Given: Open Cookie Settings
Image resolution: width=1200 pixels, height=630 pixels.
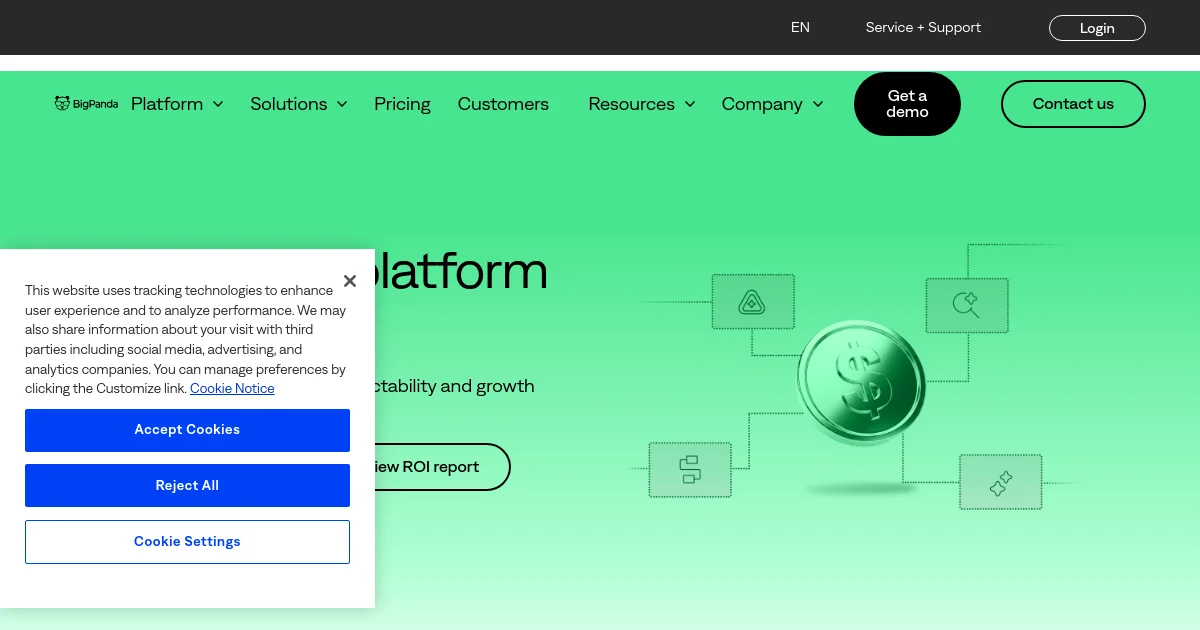Looking at the screenshot, I should pos(187,542).
